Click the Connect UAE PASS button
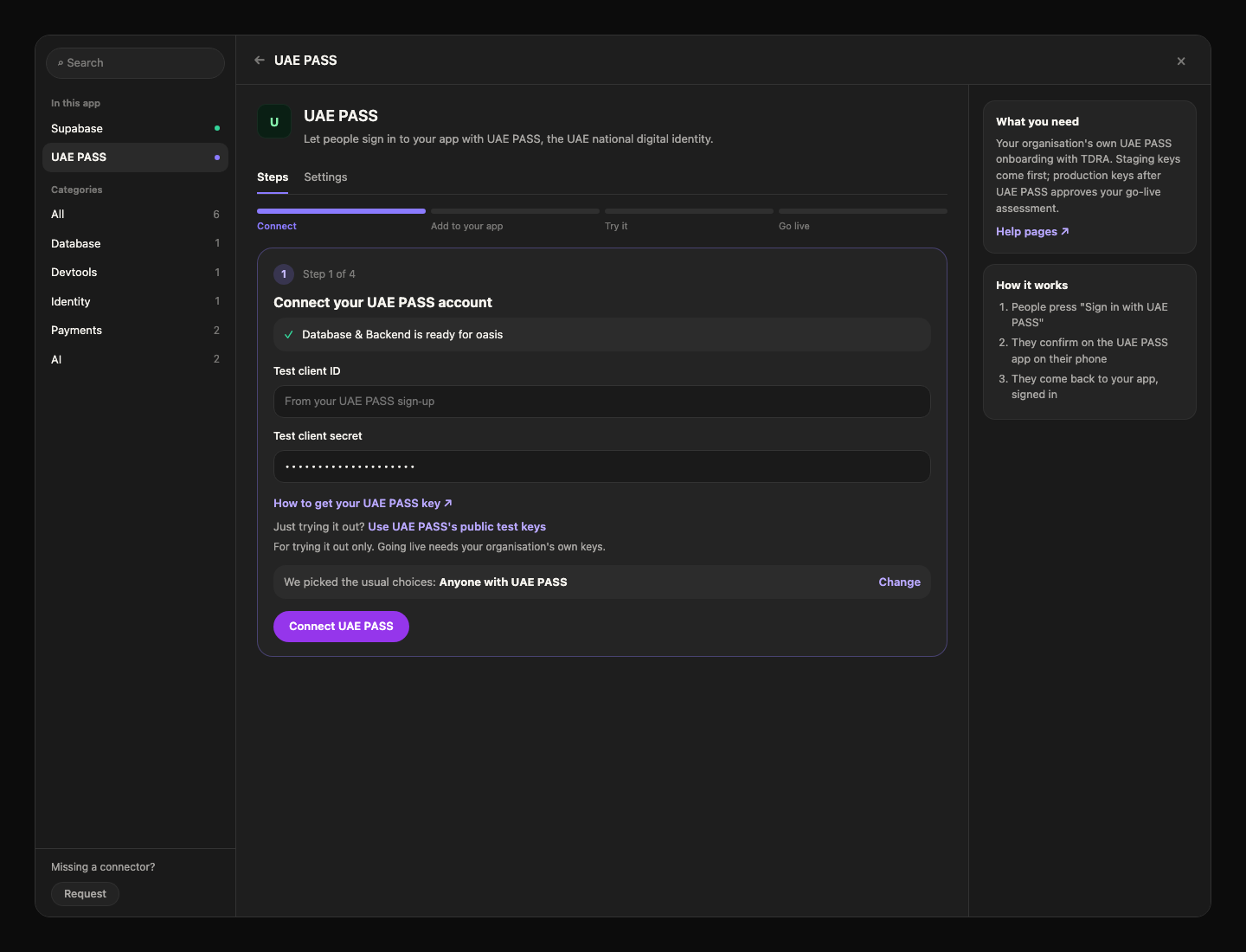The height and width of the screenshot is (952, 1246). [x=341, y=627]
